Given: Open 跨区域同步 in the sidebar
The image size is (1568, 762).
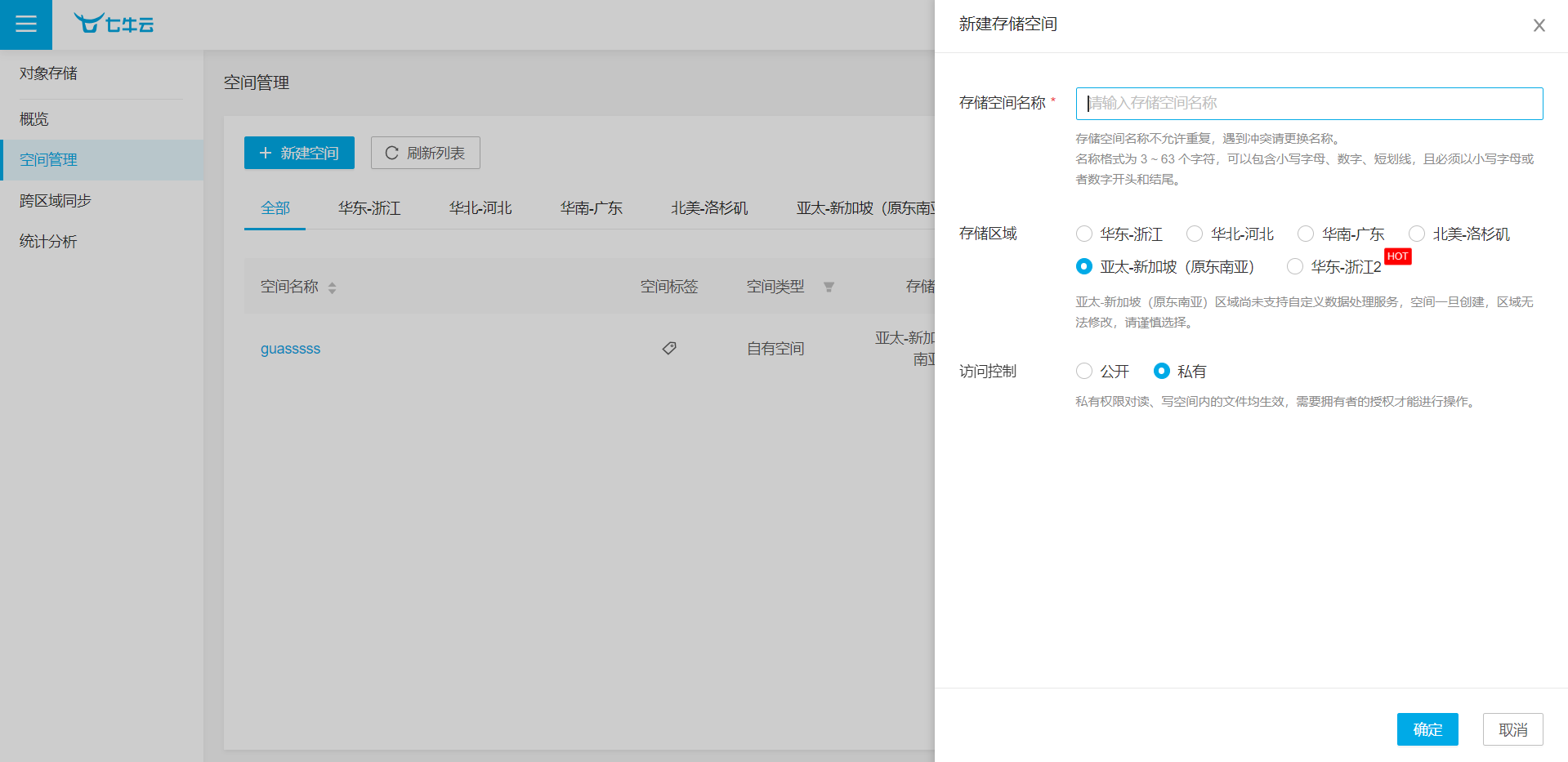Looking at the screenshot, I should click(x=56, y=201).
